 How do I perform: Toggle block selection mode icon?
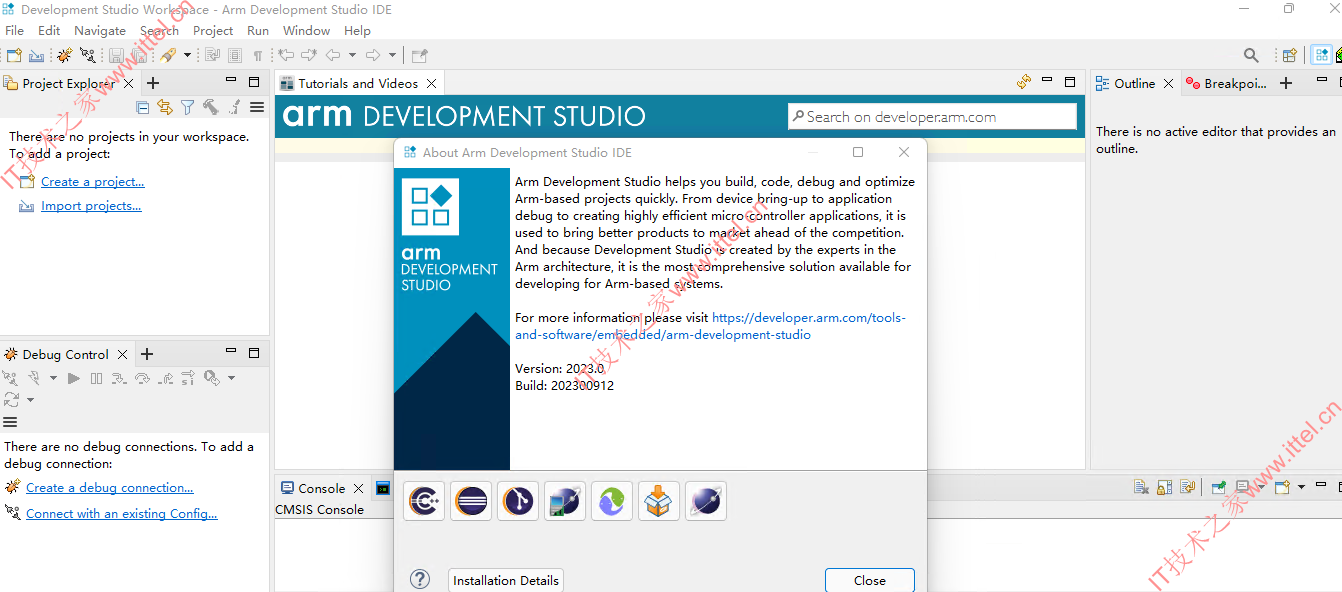(235, 55)
